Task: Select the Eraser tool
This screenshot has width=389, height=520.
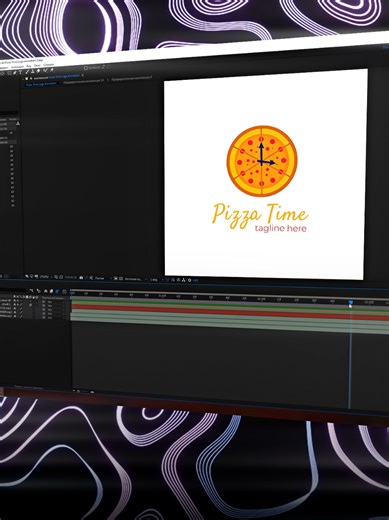Action: pyautogui.click(x=38, y=70)
